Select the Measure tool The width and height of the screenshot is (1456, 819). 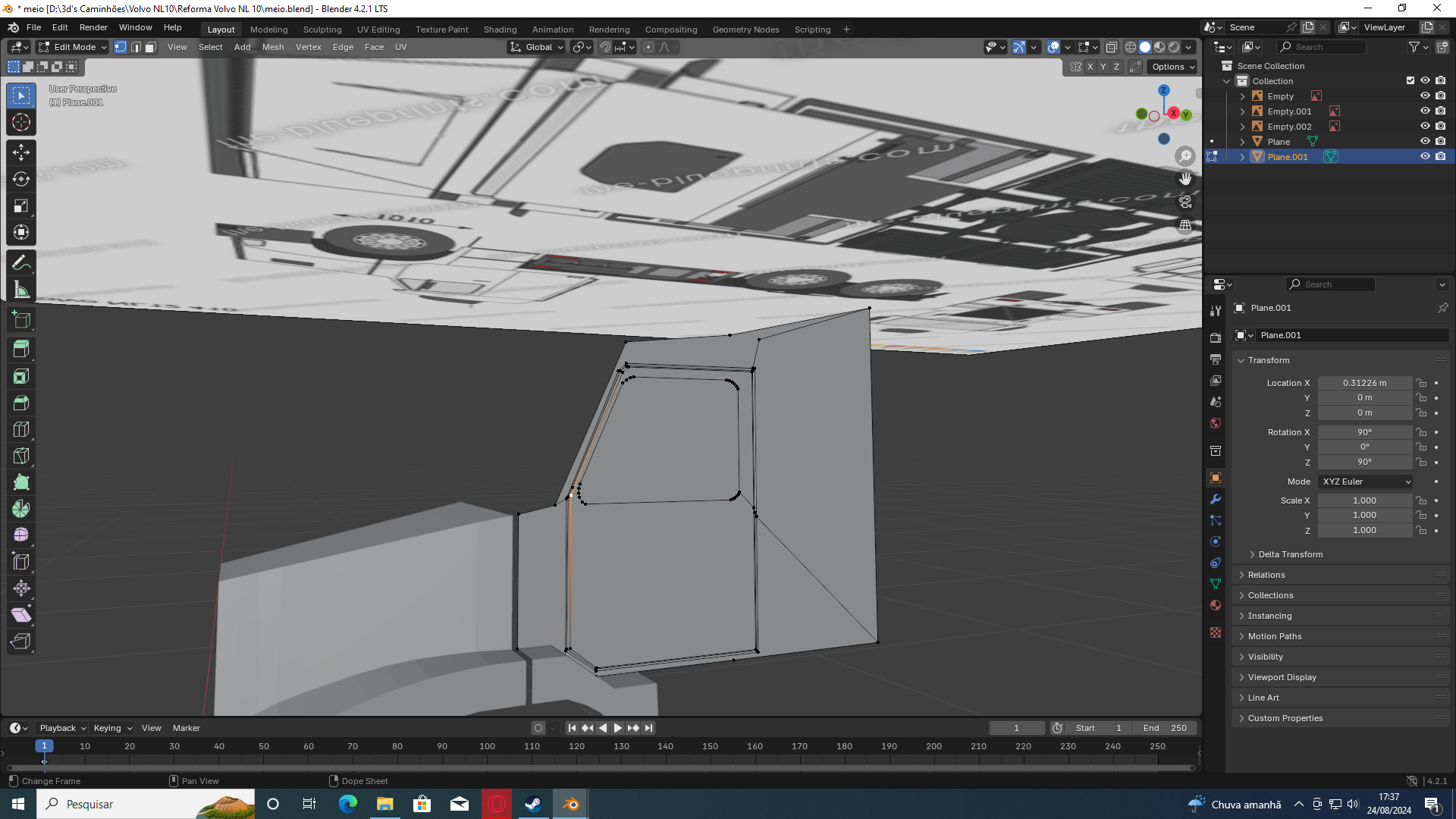click(21, 290)
